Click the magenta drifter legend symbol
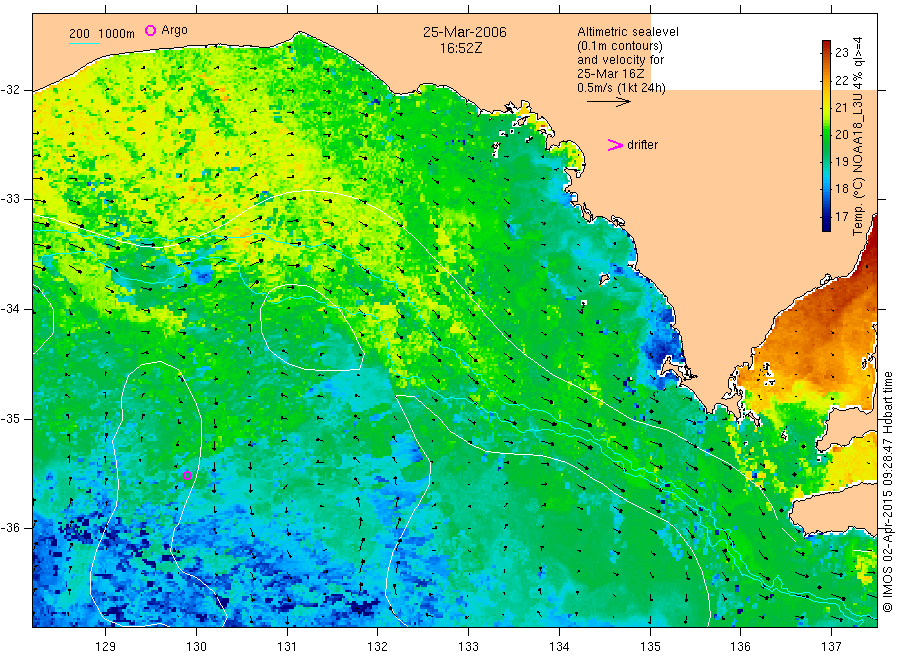This screenshot has width=900, height=660. [615, 145]
